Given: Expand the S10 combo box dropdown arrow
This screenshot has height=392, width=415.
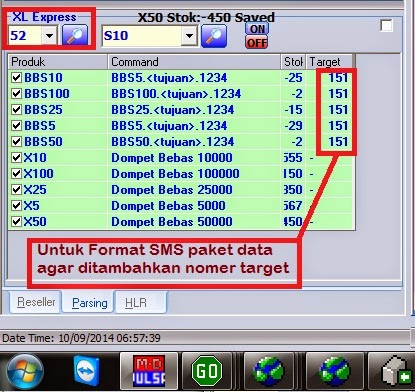Looking at the screenshot, I should 189,35.
